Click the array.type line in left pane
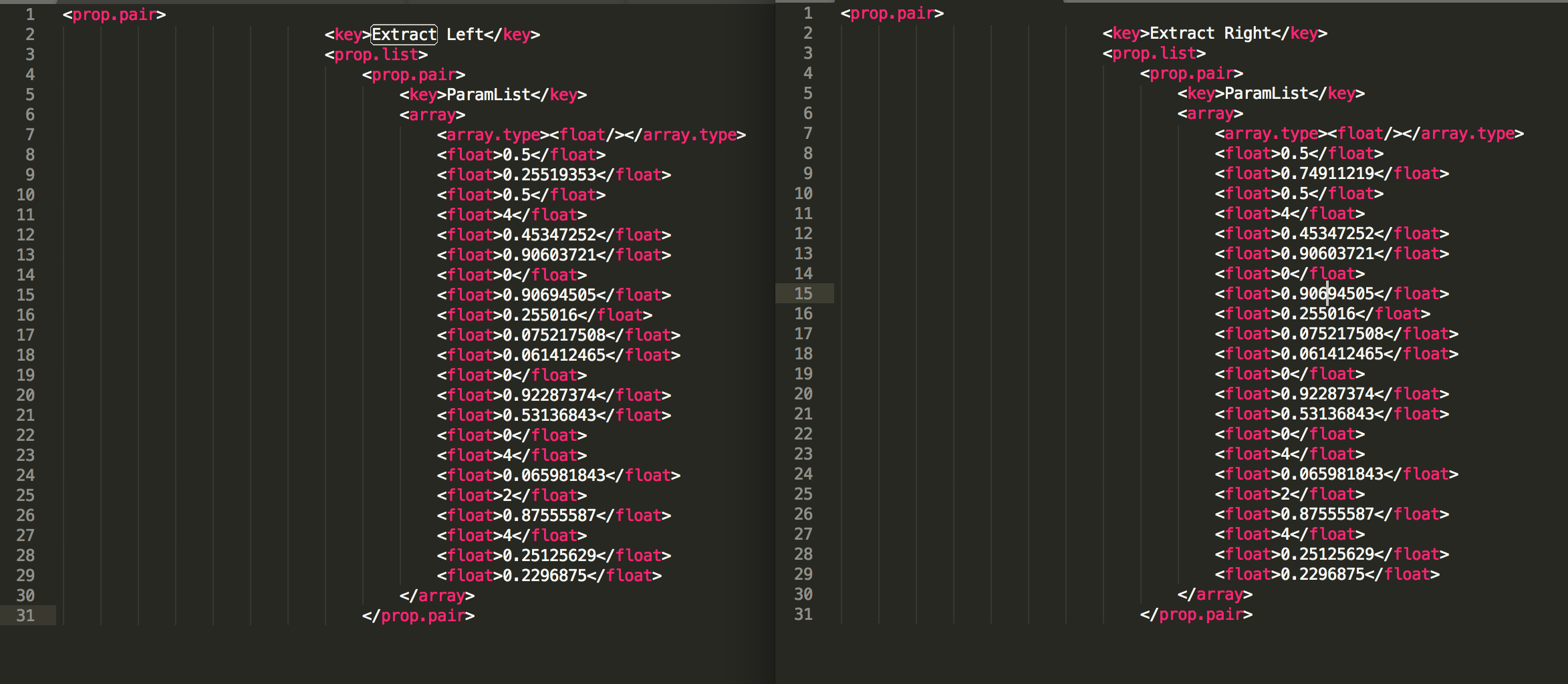 592,134
